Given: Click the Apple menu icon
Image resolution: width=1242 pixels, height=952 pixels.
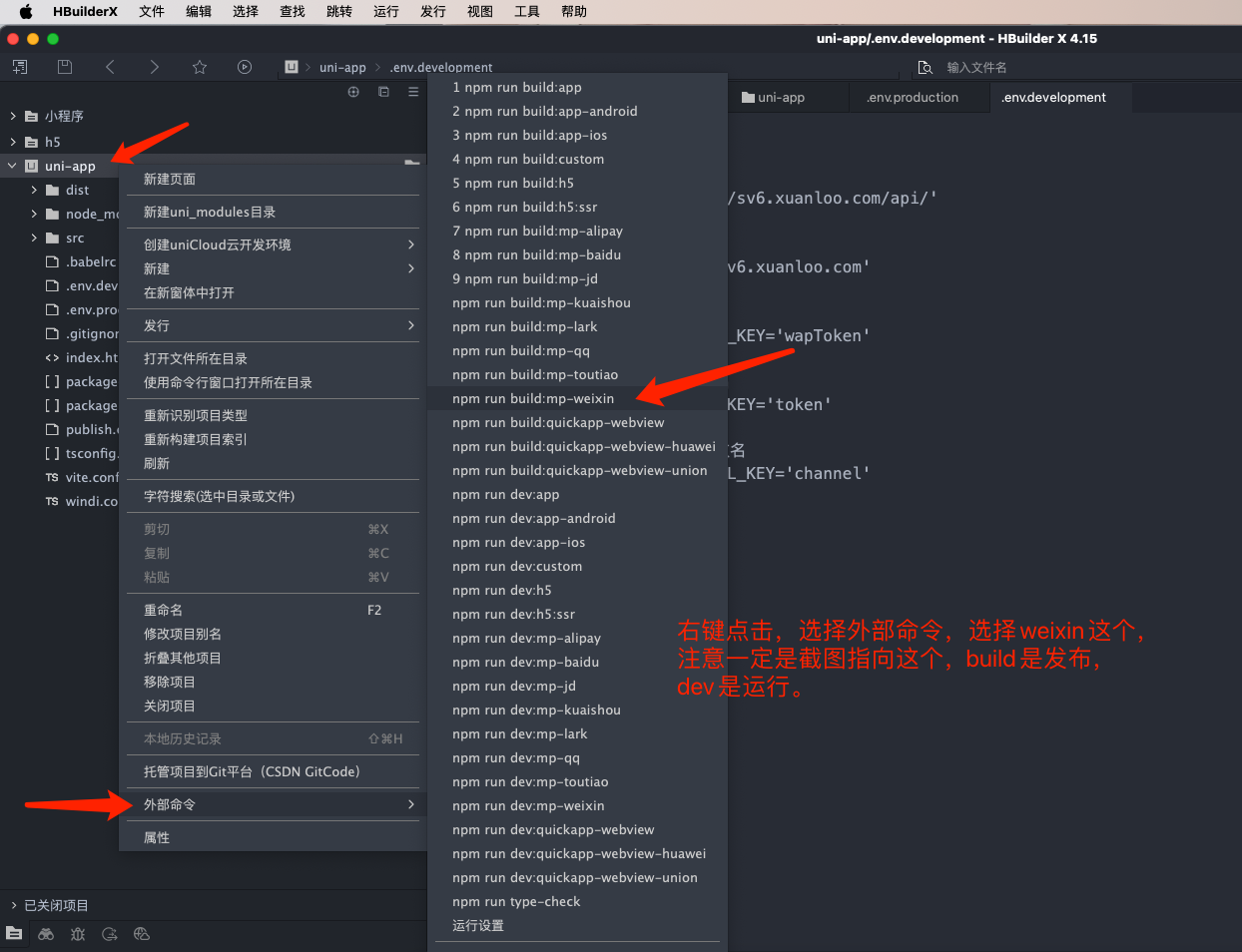Looking at the screenshot, I should [26, 12].
